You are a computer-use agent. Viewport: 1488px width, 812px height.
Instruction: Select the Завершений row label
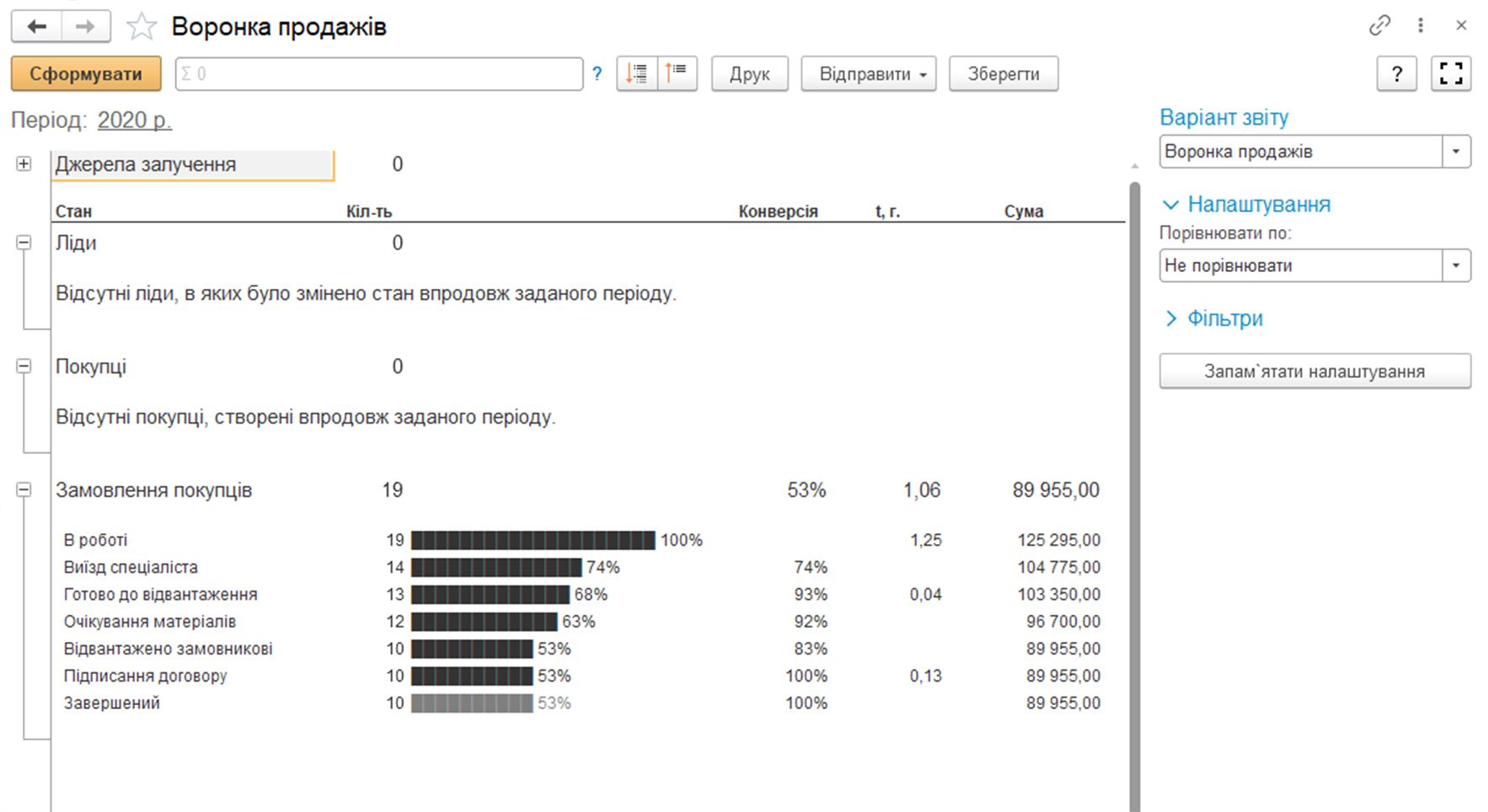coord(111,702)
